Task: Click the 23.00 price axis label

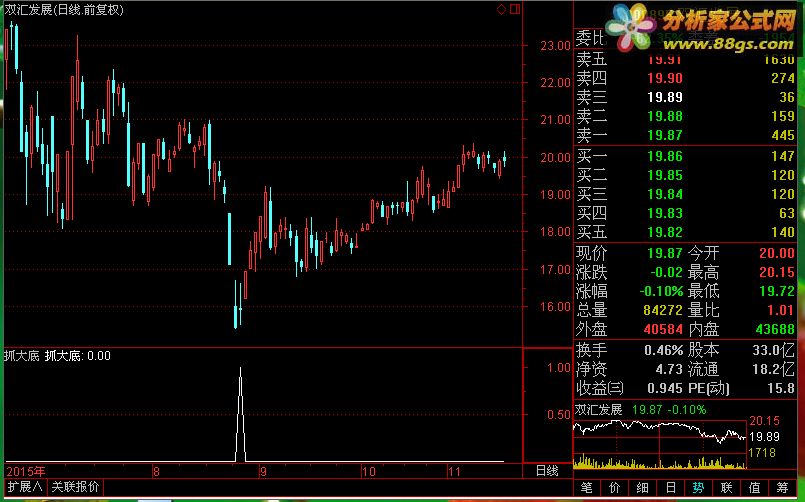Action: pos(555,46)
